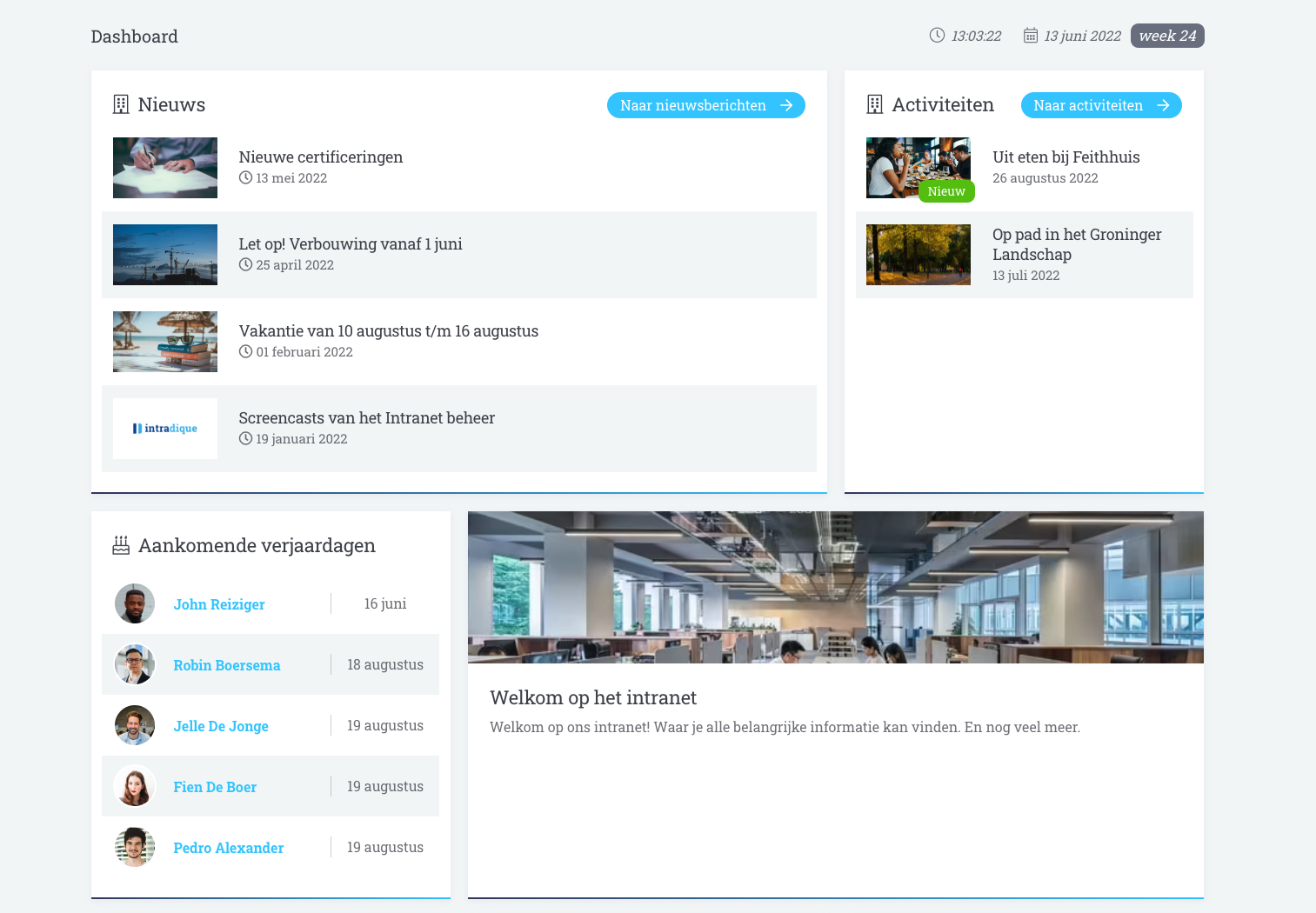Click the Activiteiten section heading

(x=943, y=104)
